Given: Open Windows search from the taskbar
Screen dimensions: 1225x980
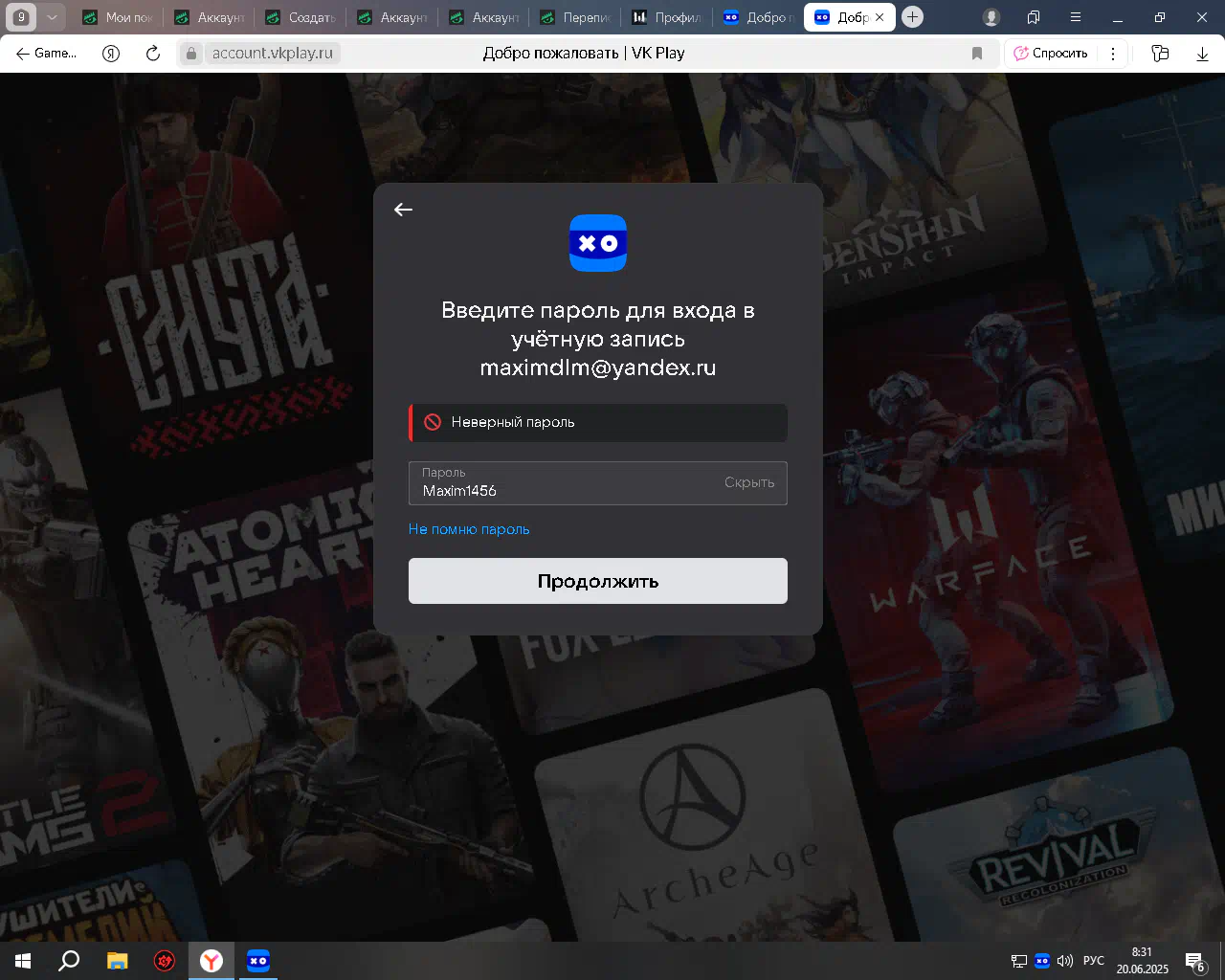Looking at the screenshot, I should point(69,960).
